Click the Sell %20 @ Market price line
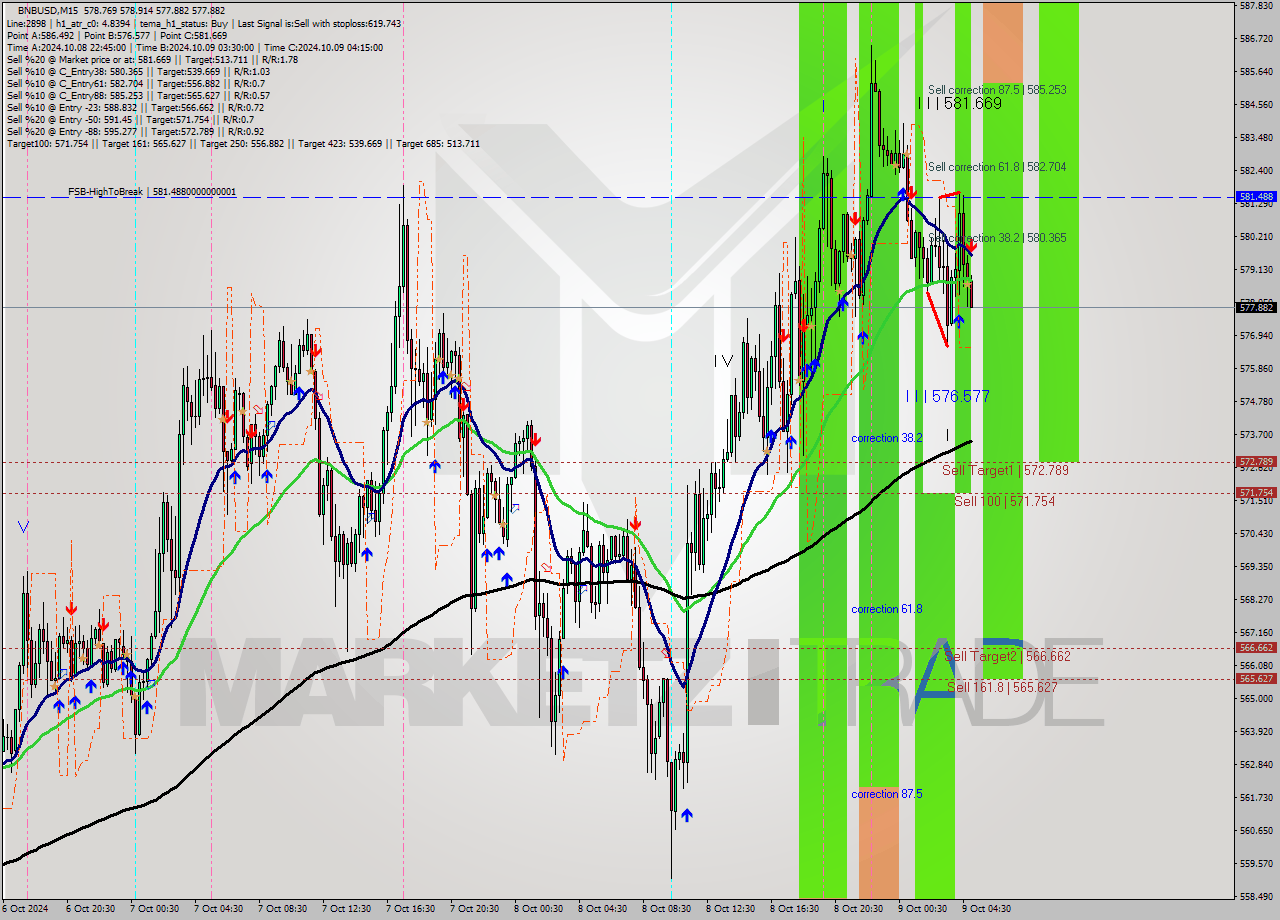Viewport: 1280px width, 920px height. click(x=152, y=59)
